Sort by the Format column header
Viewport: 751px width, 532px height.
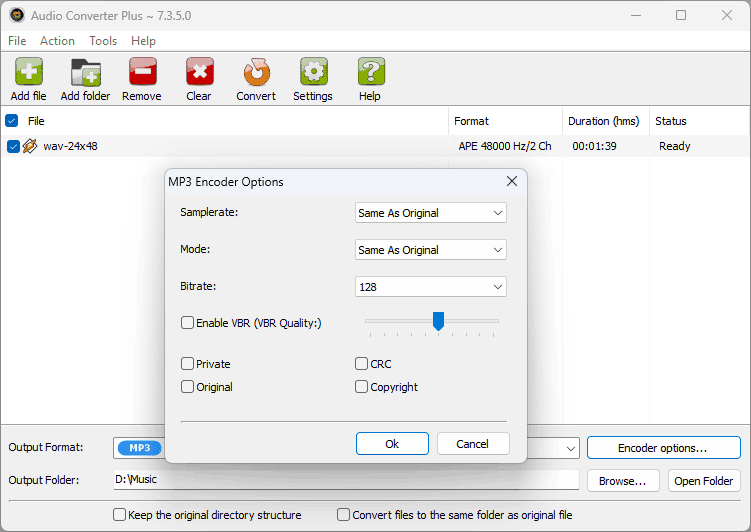(x=505, y=121)
